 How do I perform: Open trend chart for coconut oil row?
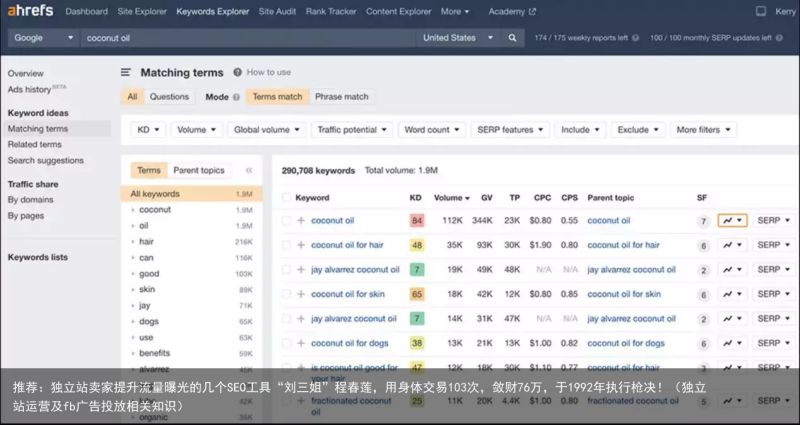(x=733, y=220)
